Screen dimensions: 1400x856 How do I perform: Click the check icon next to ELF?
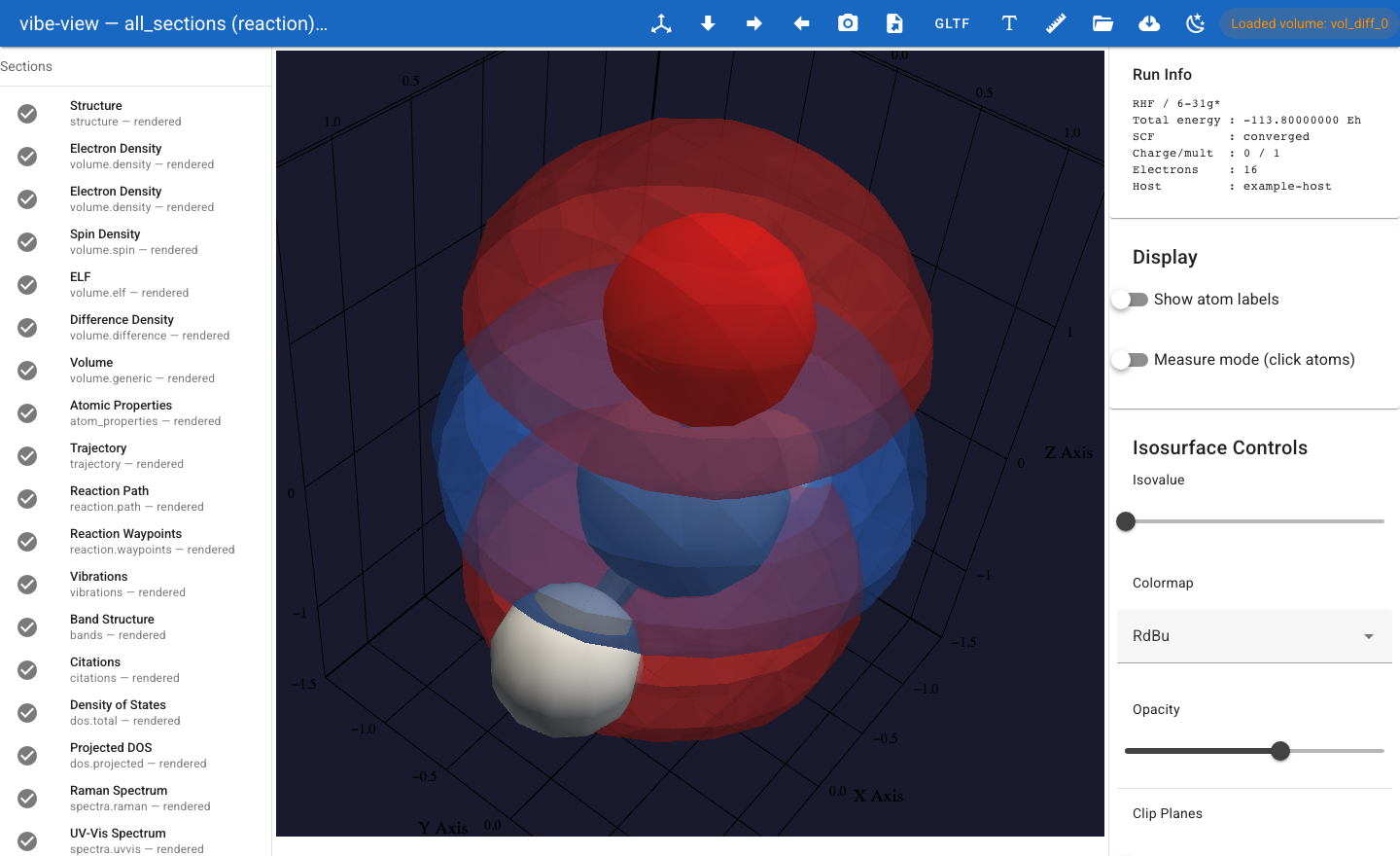point(27,285)
